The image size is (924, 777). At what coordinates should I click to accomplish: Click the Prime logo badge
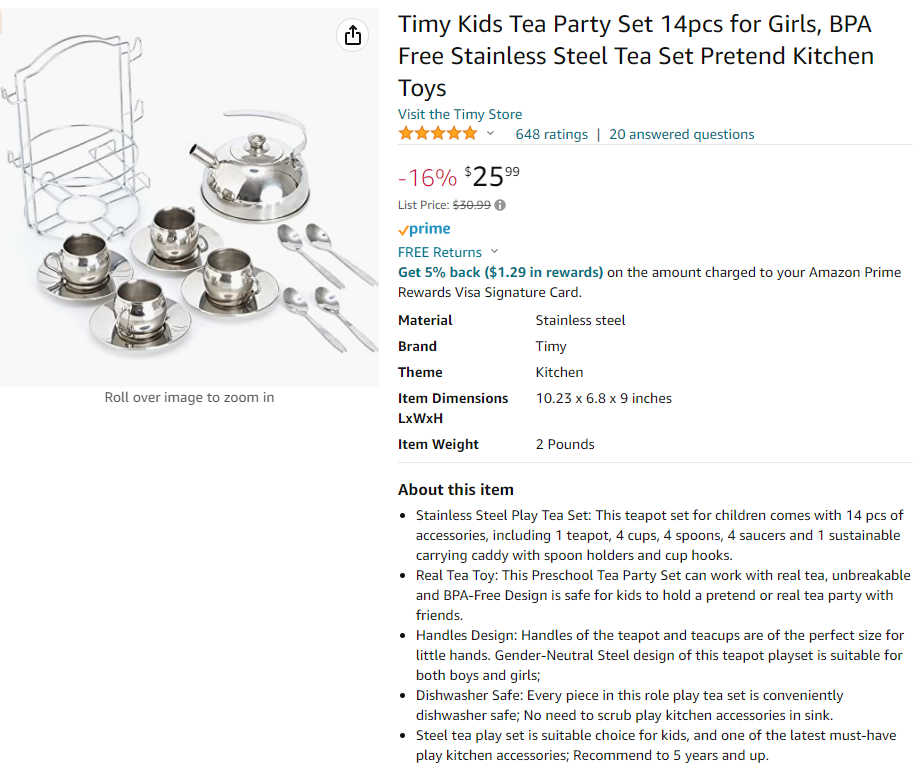[424, 229]
